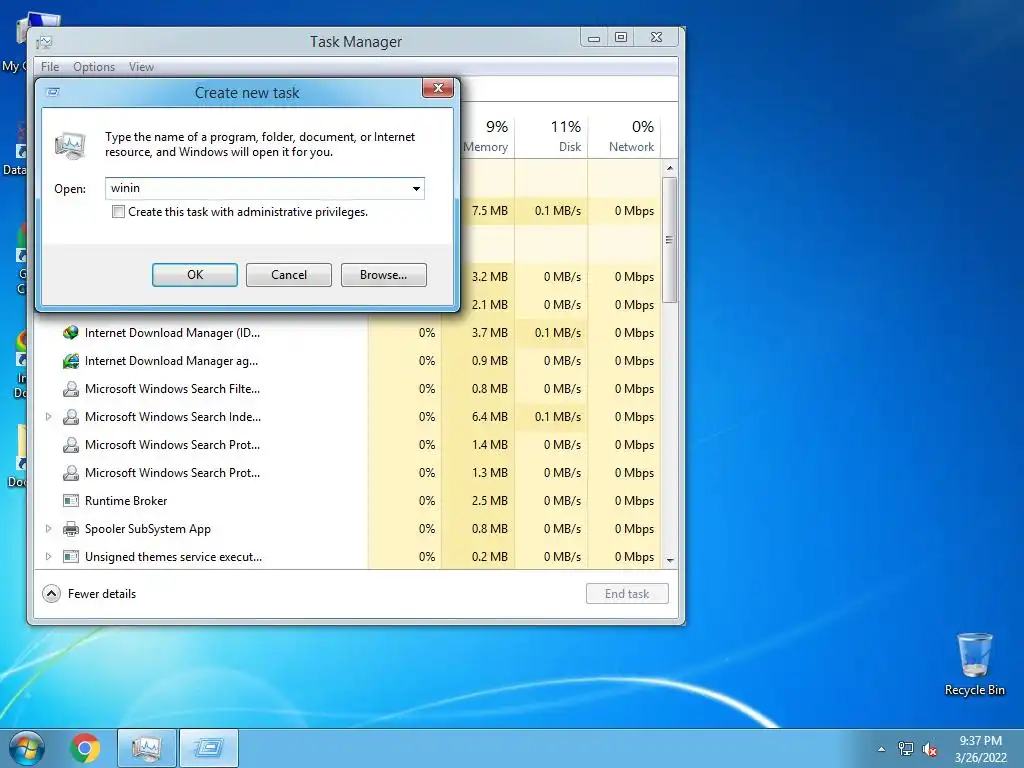1024x768 pixels.
Task: Collapse view with Fewer details
Action: point(89,594)
